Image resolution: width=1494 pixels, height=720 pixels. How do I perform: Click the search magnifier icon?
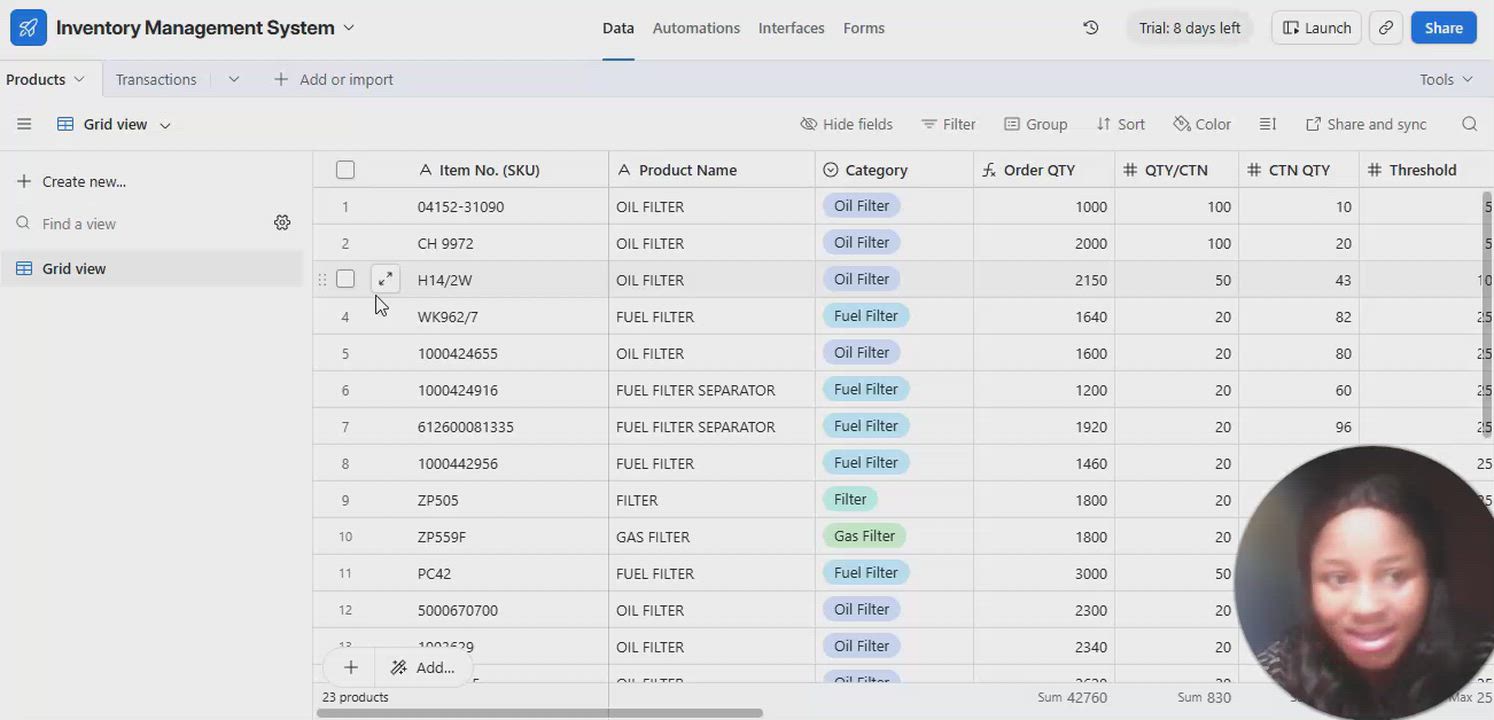click(1469, 124)
